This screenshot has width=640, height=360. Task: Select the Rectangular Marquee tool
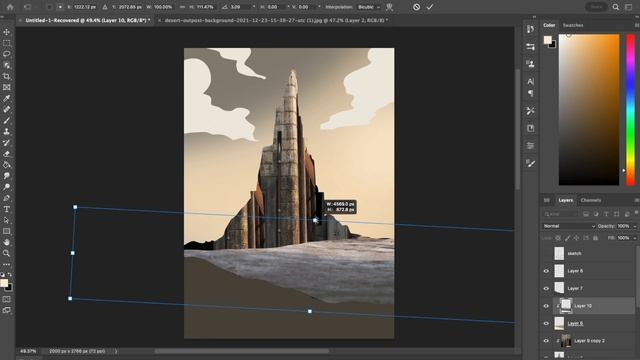click(7, 43)
